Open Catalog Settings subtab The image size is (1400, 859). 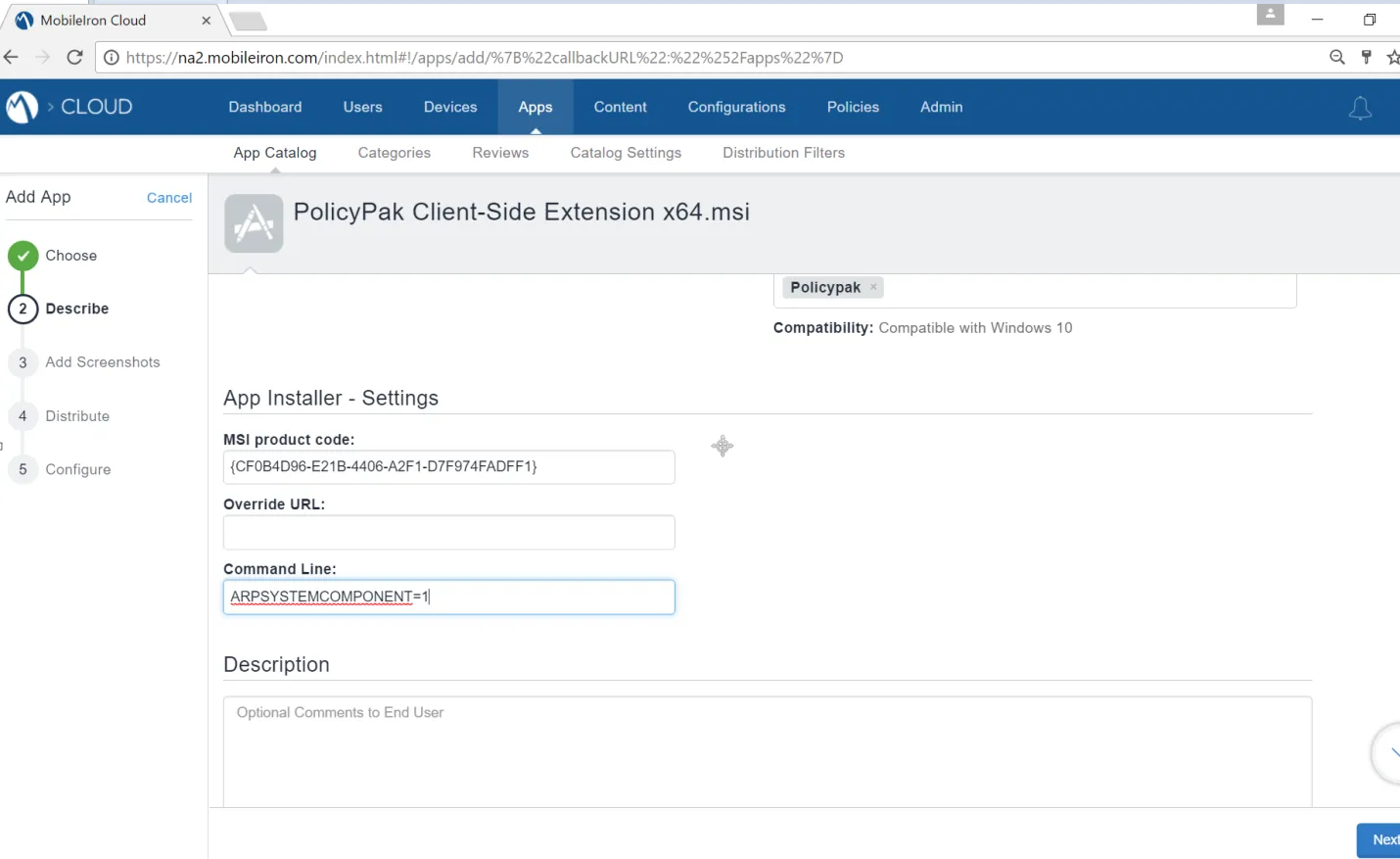626,153
